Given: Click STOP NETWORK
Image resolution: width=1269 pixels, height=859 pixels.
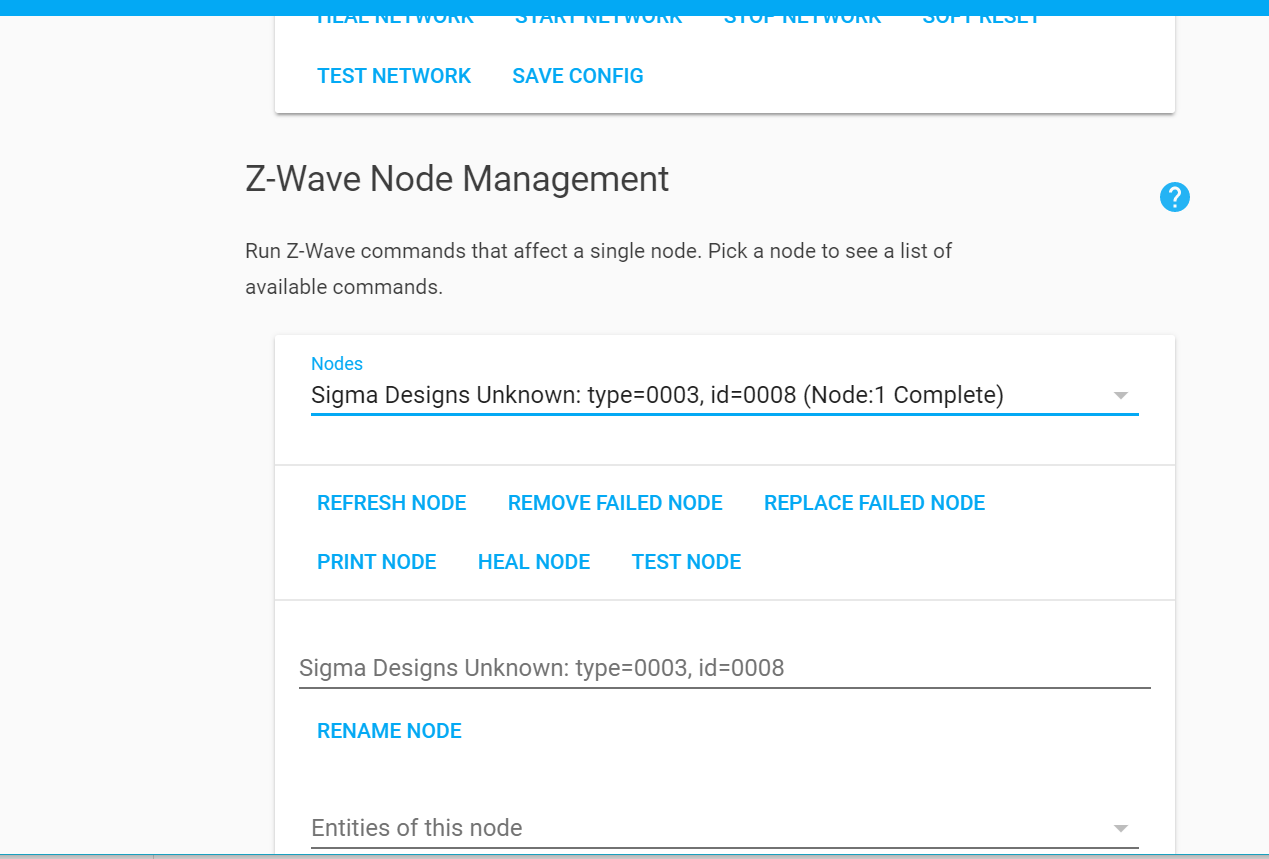Looking at the screenshot, I should point(802,16).
